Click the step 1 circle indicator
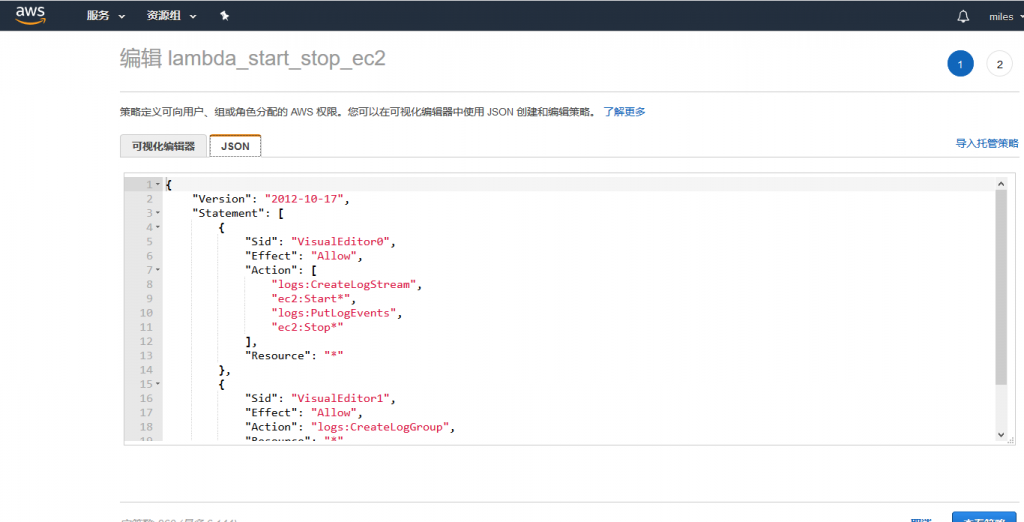The height and width of the screenshot is (522, 1024). pos(960,64)
